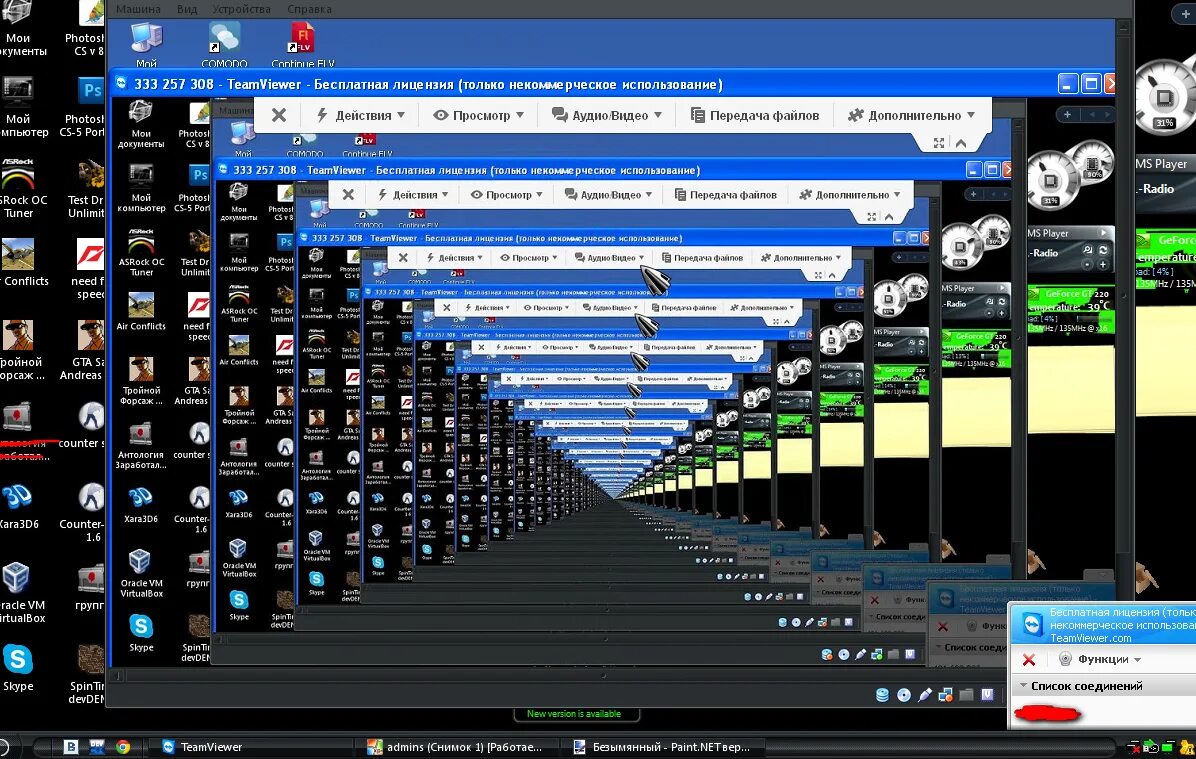Close session with X in outermost TeamViewer toolbar

[279, 115]
